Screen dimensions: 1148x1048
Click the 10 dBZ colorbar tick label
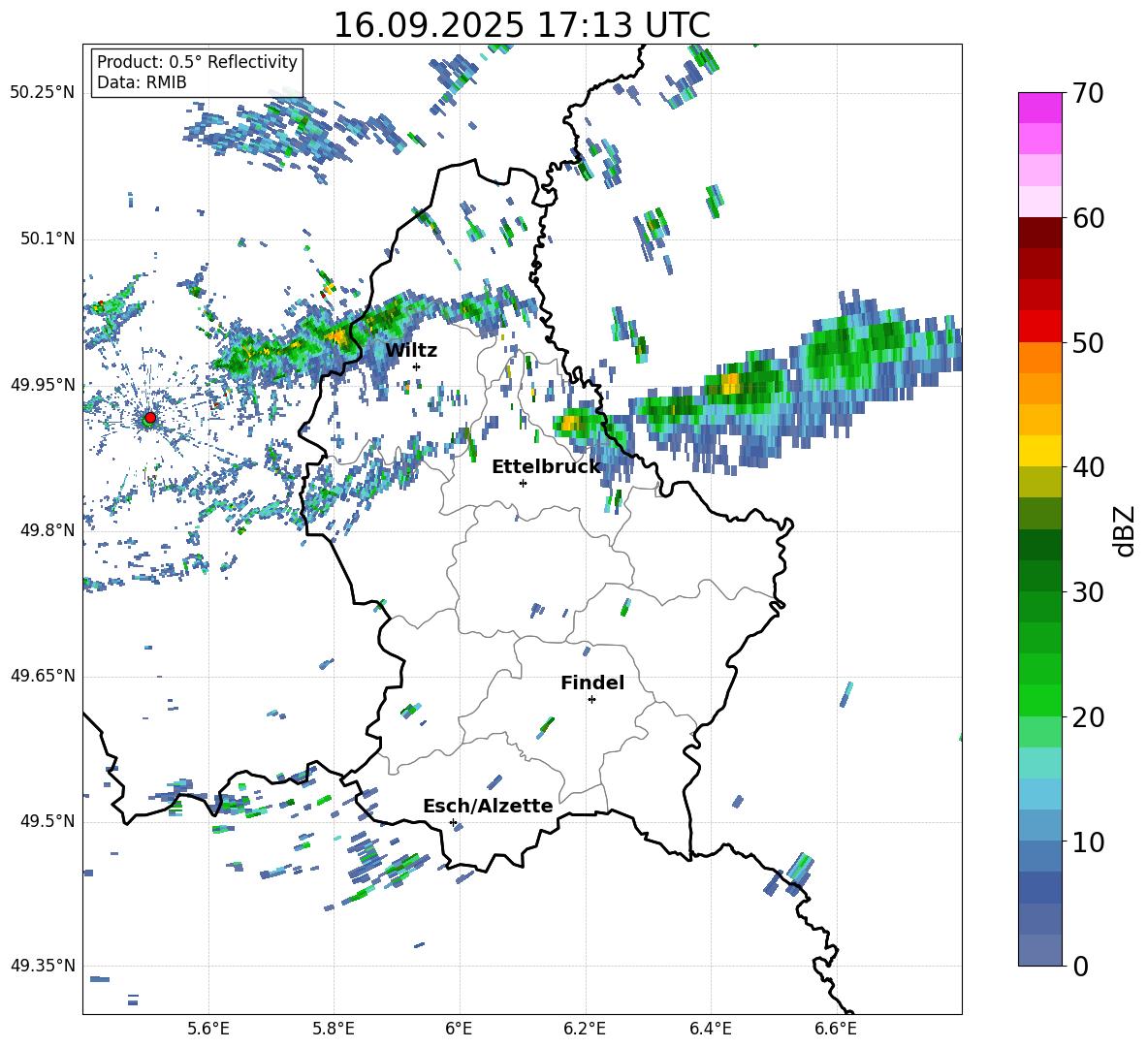point(1088,842)
